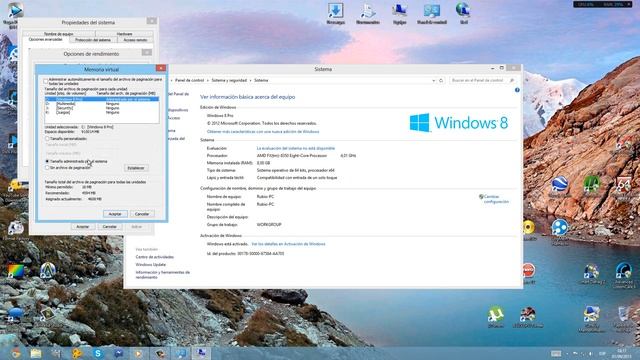This screenshot has width=640, height=360.
Task: Click 'La evaluación del sistema no está disponible'
Action: click(296, 148)
